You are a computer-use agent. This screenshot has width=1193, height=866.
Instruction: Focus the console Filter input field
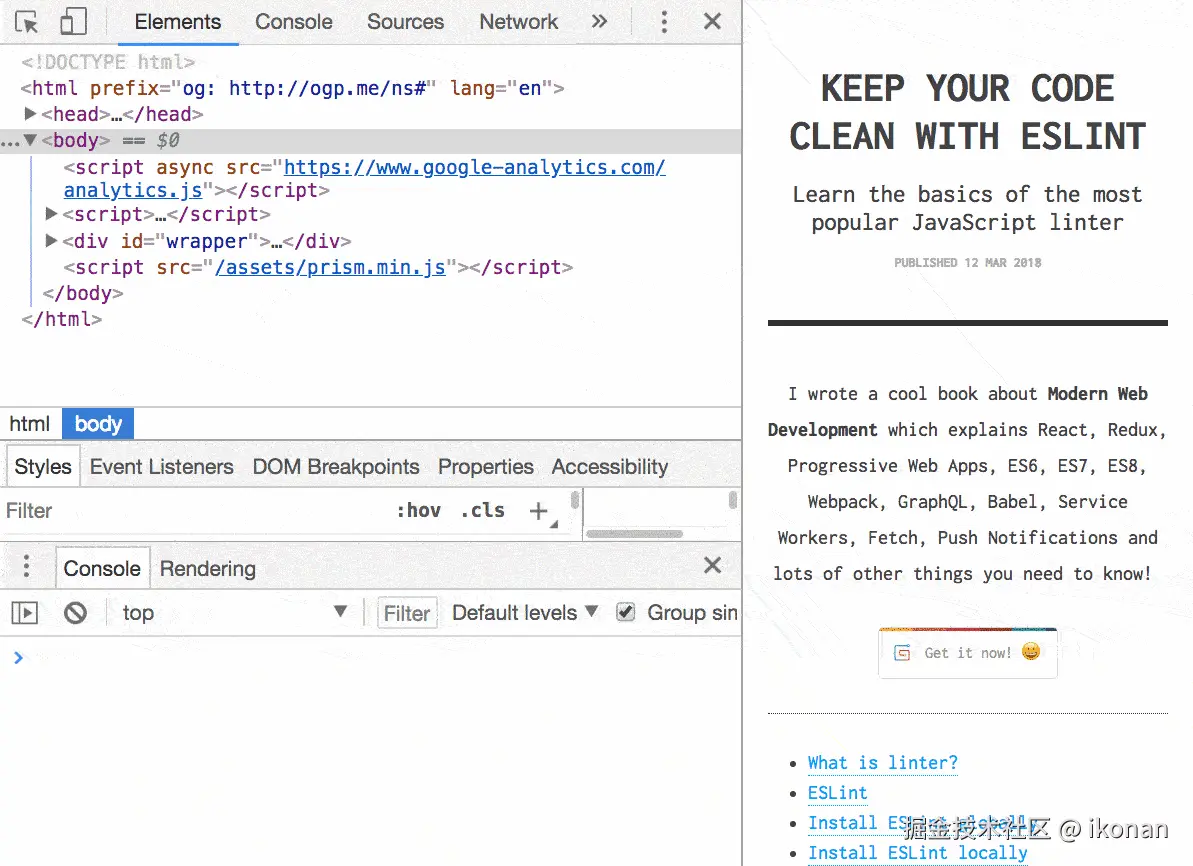click(407, 613)
